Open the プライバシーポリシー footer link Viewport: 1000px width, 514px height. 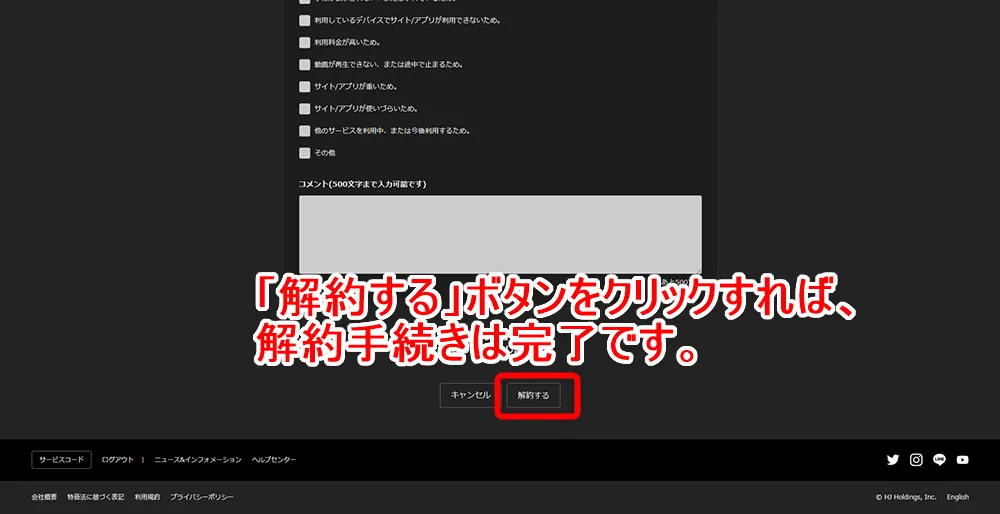pos(202,497)
